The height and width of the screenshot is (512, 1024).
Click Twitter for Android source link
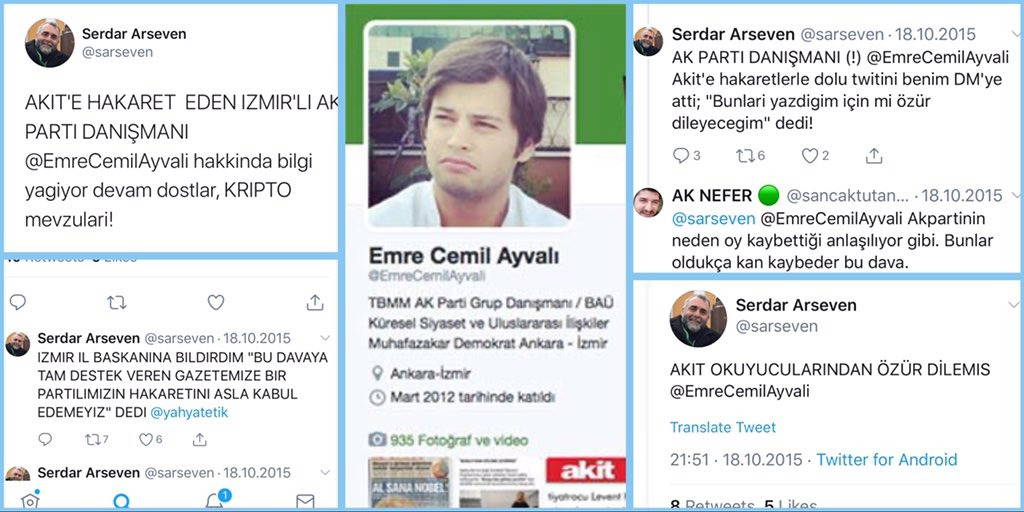click(886, 459)
